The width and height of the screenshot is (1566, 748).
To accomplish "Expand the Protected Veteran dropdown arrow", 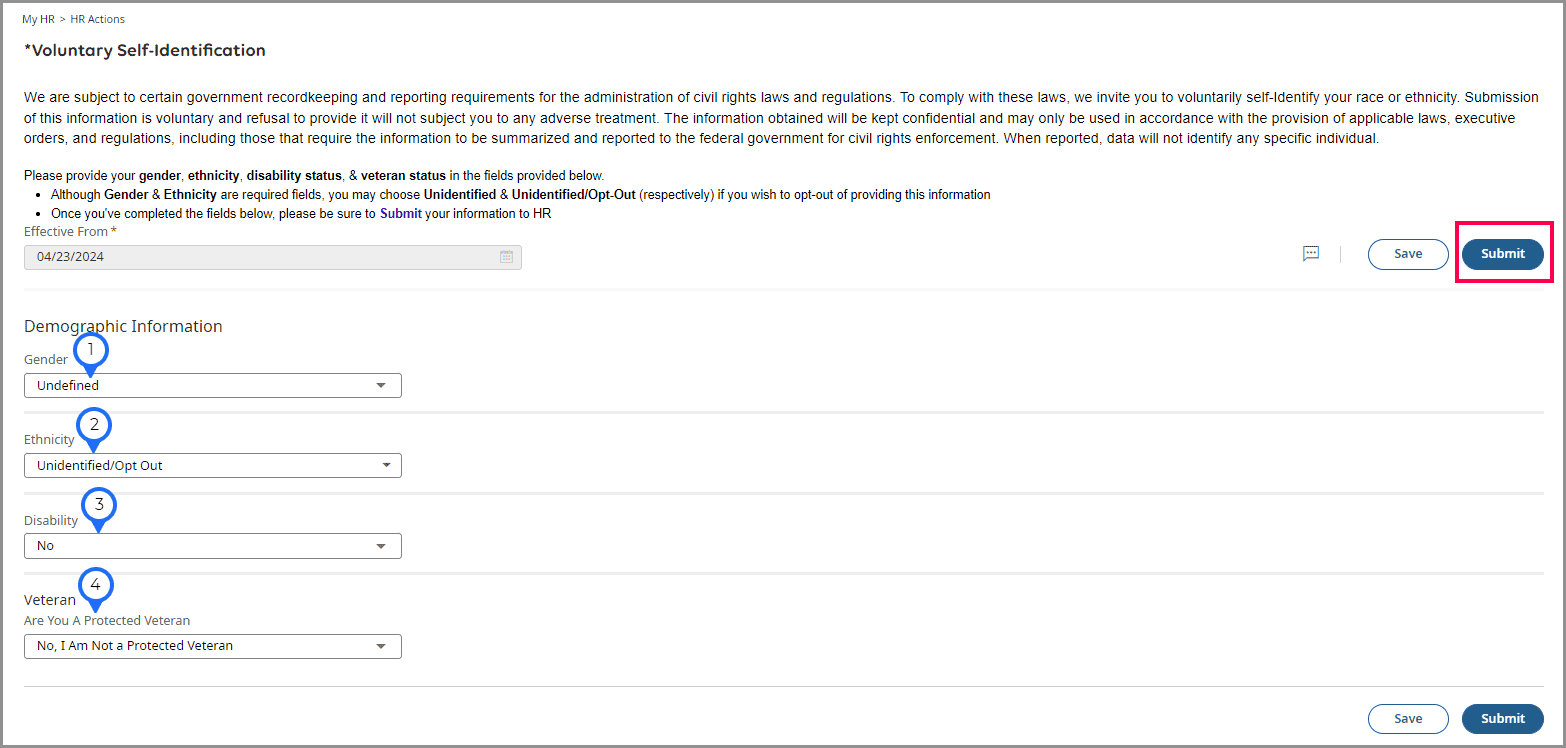I will coord(381,646).
